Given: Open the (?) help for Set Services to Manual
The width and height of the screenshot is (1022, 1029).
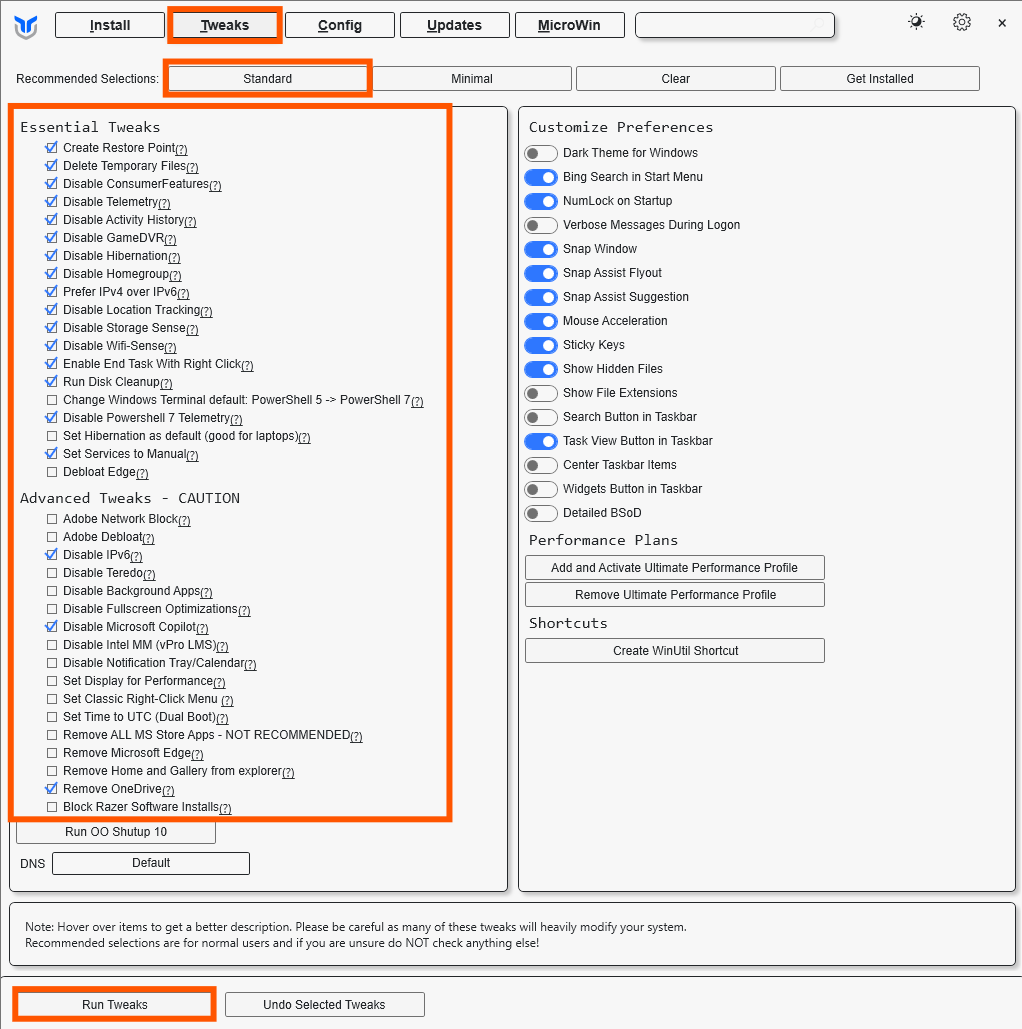Looking at the screenshot, I should point(192,455).
